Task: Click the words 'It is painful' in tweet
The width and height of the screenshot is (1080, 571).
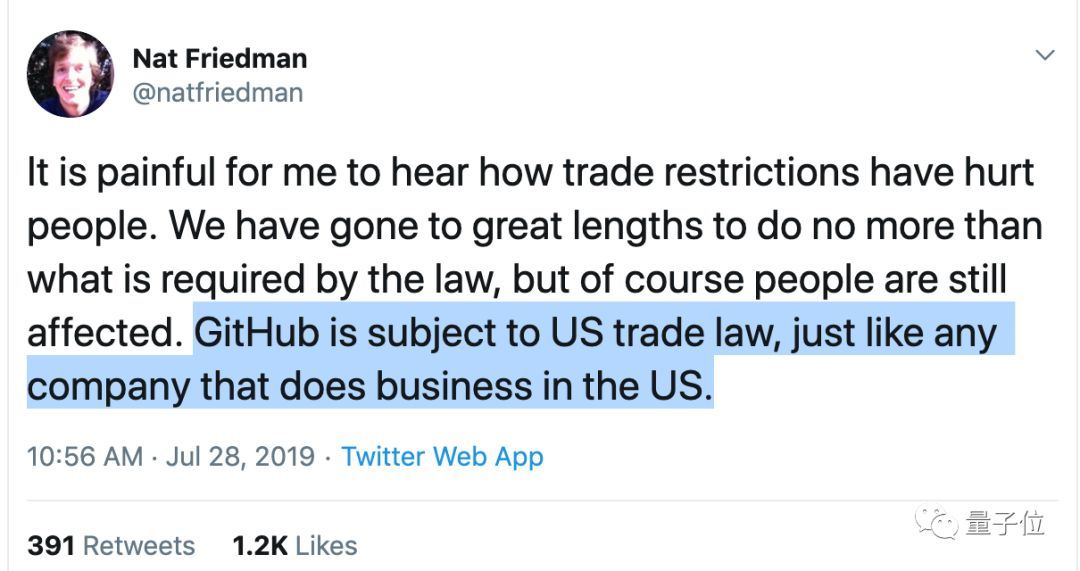Action: pyautogui.click(x=109, y=172)
